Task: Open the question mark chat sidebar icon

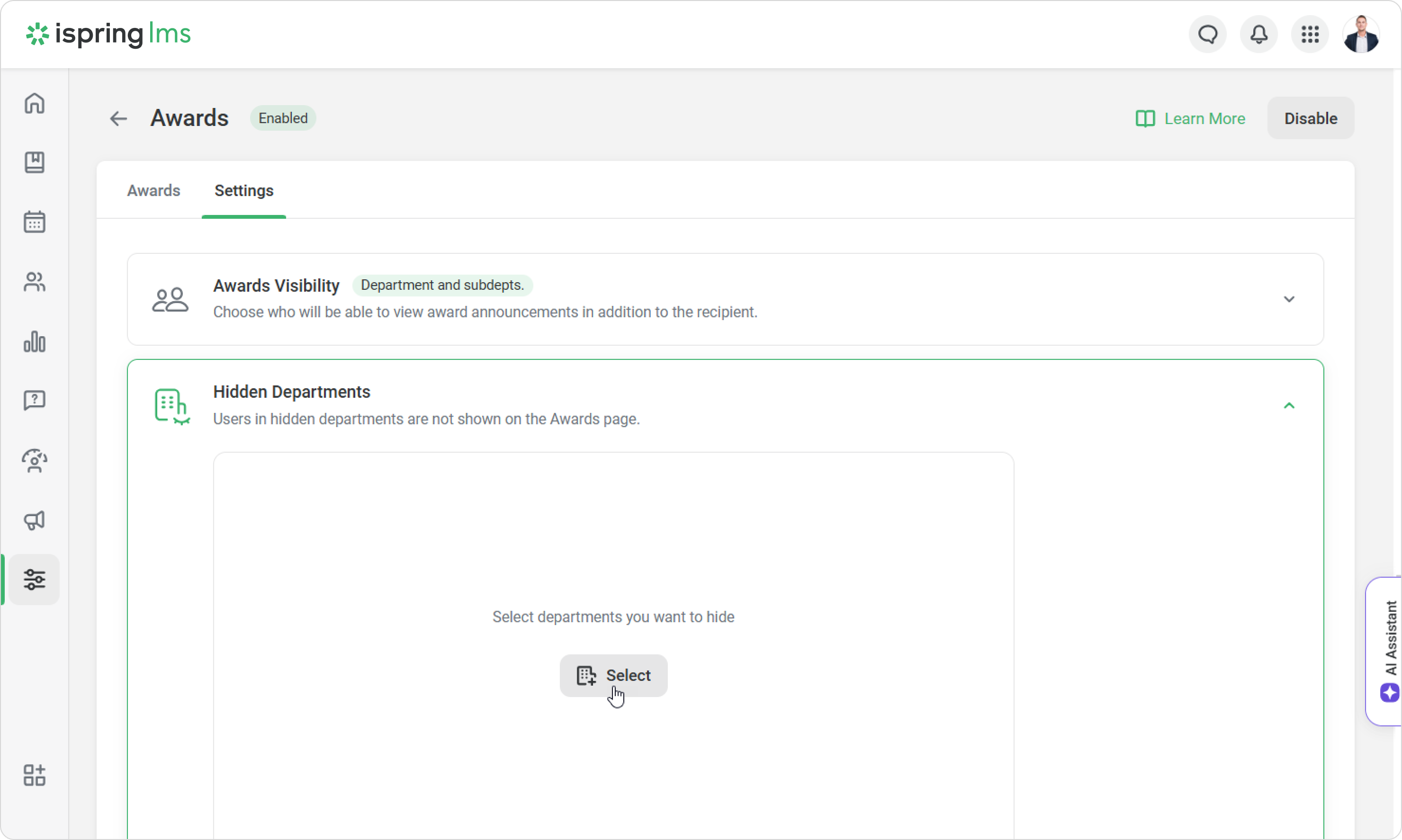Action: [35, 401]
